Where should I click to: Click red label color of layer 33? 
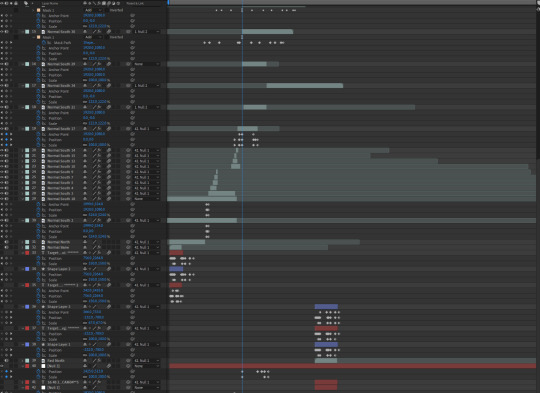[27, 252]
